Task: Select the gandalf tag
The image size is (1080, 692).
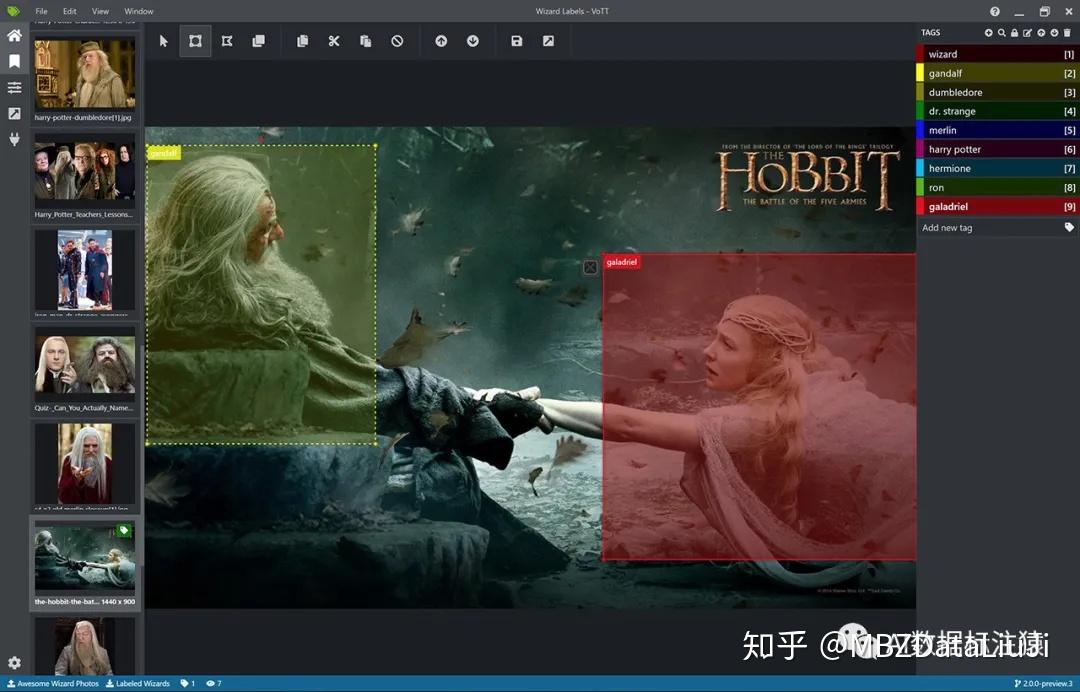Action: (x=997, y=73)
